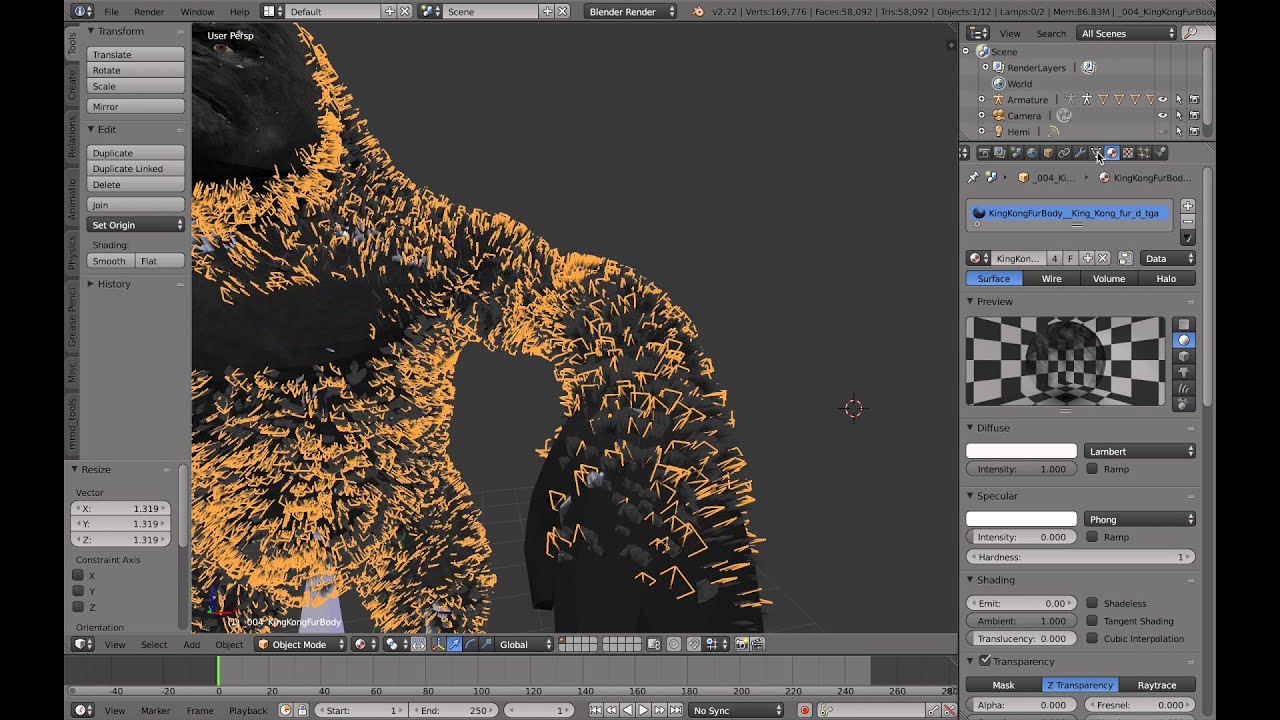Toggle the Armature visibility eye
This screenshot has width=1280, height=720.
click(x=1162, y=100)
